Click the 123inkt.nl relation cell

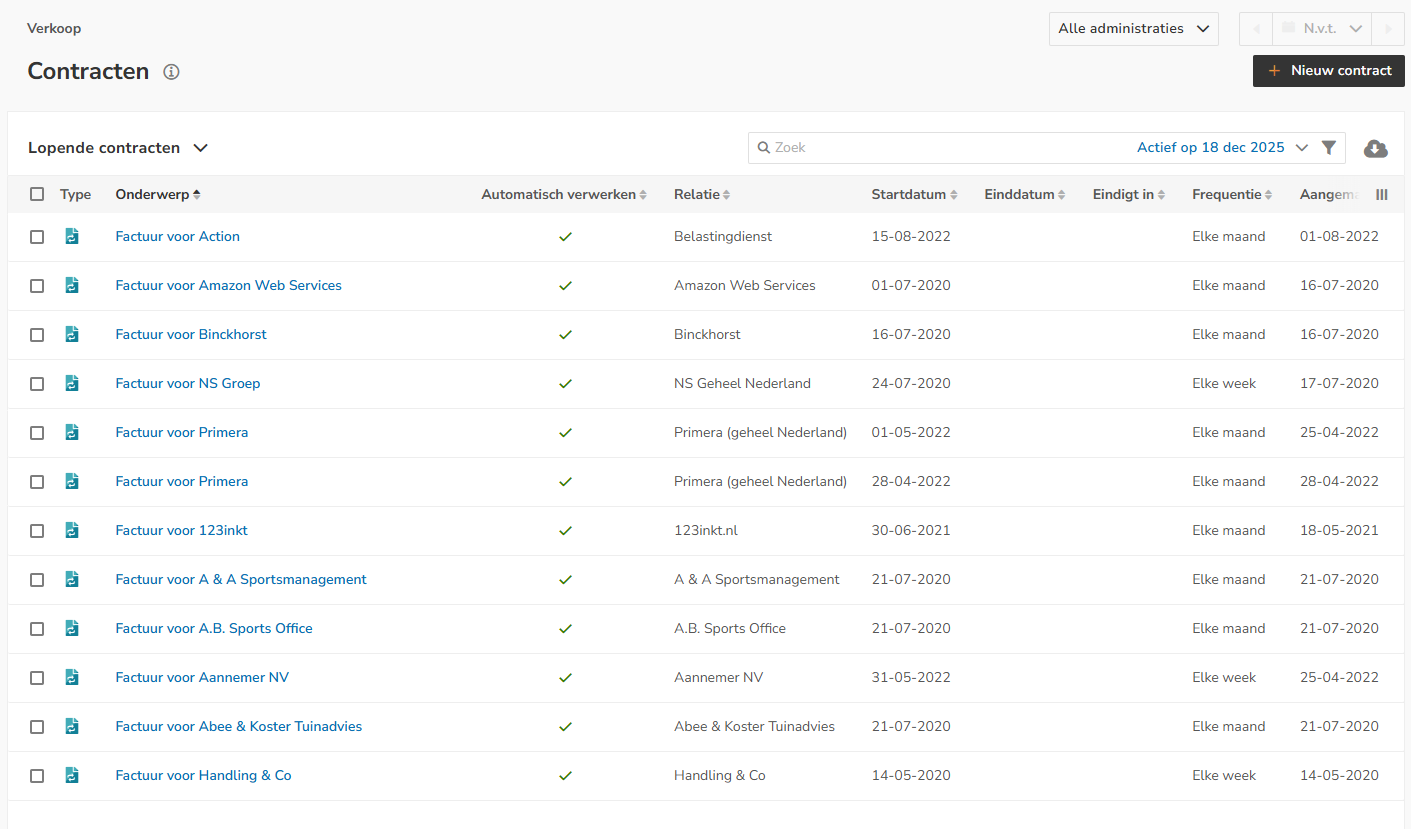click(706, 531)
